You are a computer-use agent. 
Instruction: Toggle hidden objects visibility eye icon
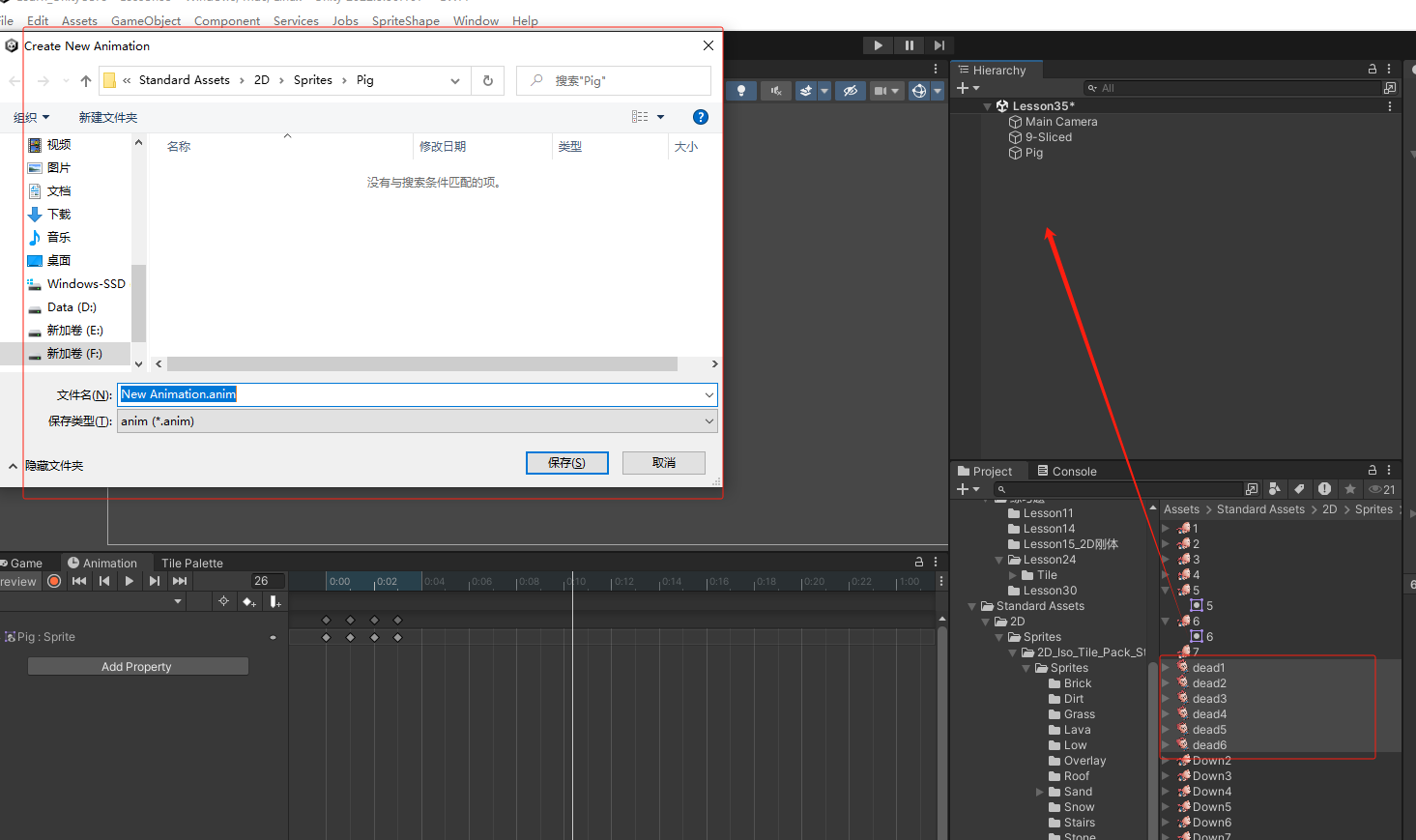coord(850,91)
